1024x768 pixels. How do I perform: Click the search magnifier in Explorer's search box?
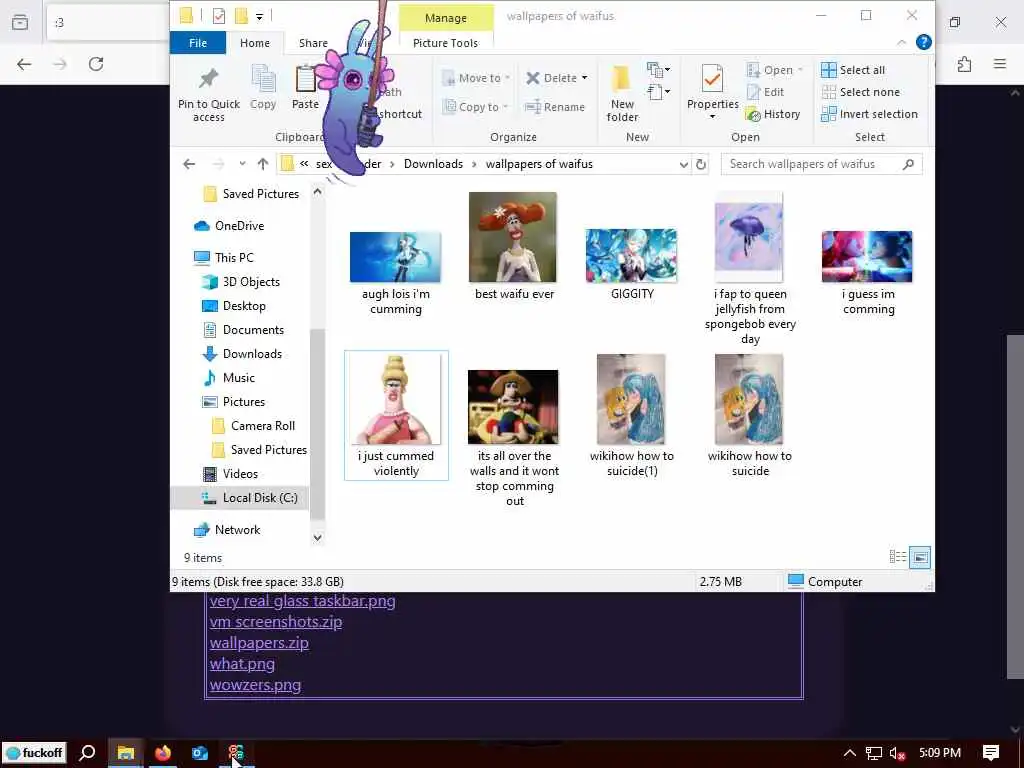(908, 164)
